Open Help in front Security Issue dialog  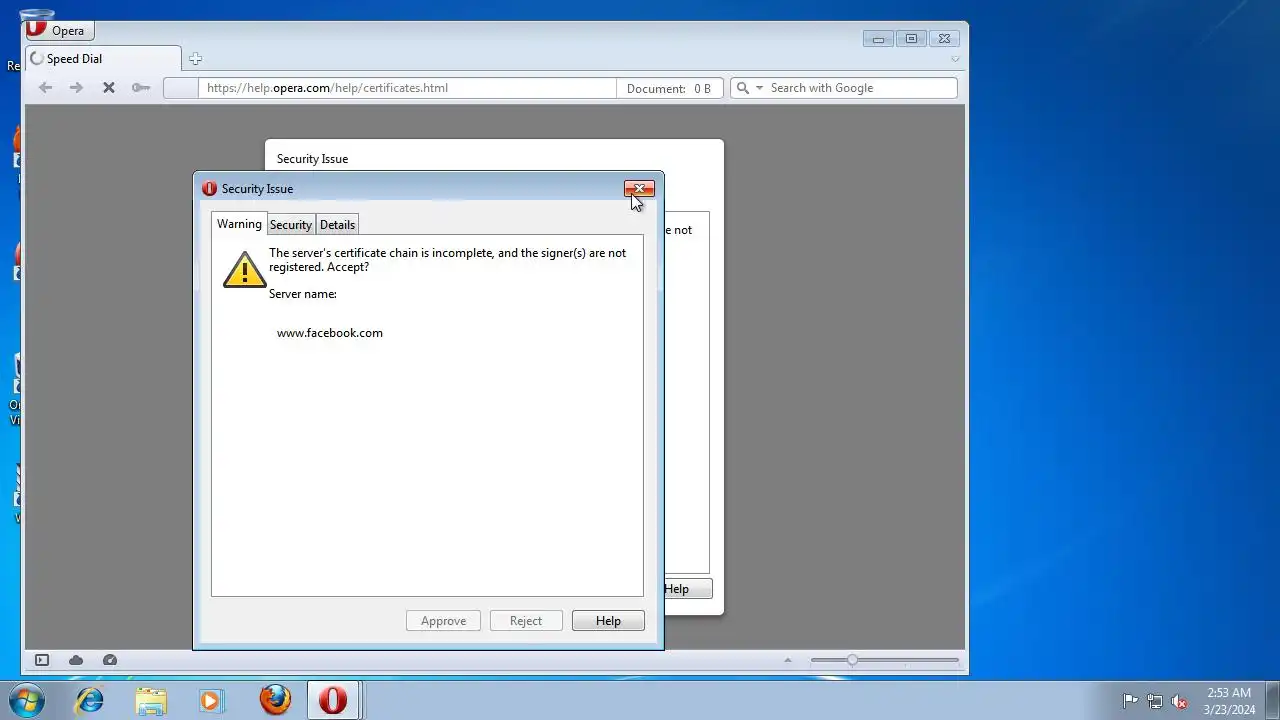tap(608, 621)
